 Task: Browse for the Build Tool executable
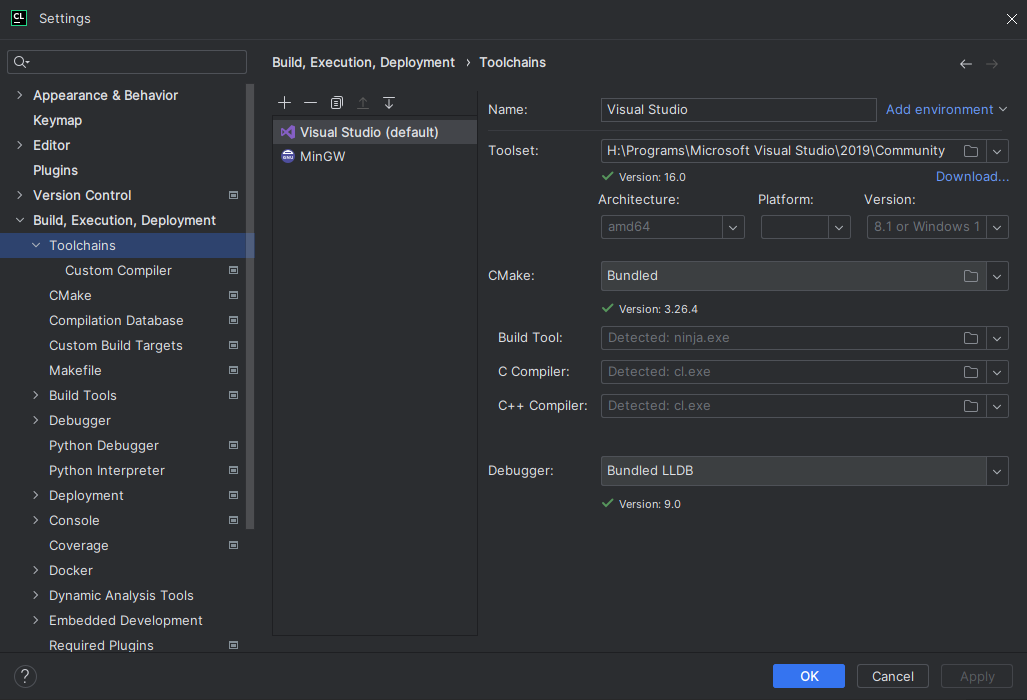[969, 337]
